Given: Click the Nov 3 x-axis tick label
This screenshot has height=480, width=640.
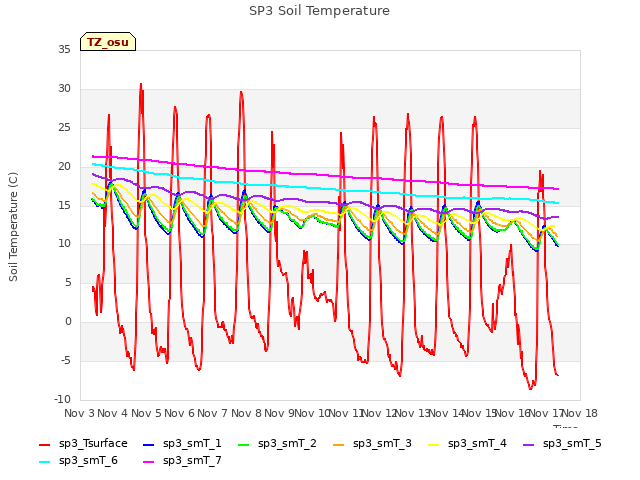Looking at the screenshot, I should (79, 413).
